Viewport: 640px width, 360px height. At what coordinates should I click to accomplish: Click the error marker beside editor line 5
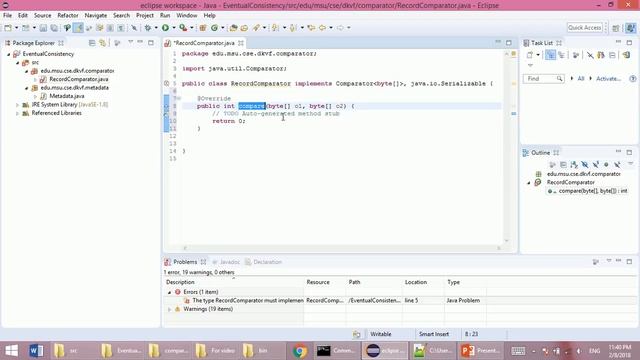[x=167, y=84]
